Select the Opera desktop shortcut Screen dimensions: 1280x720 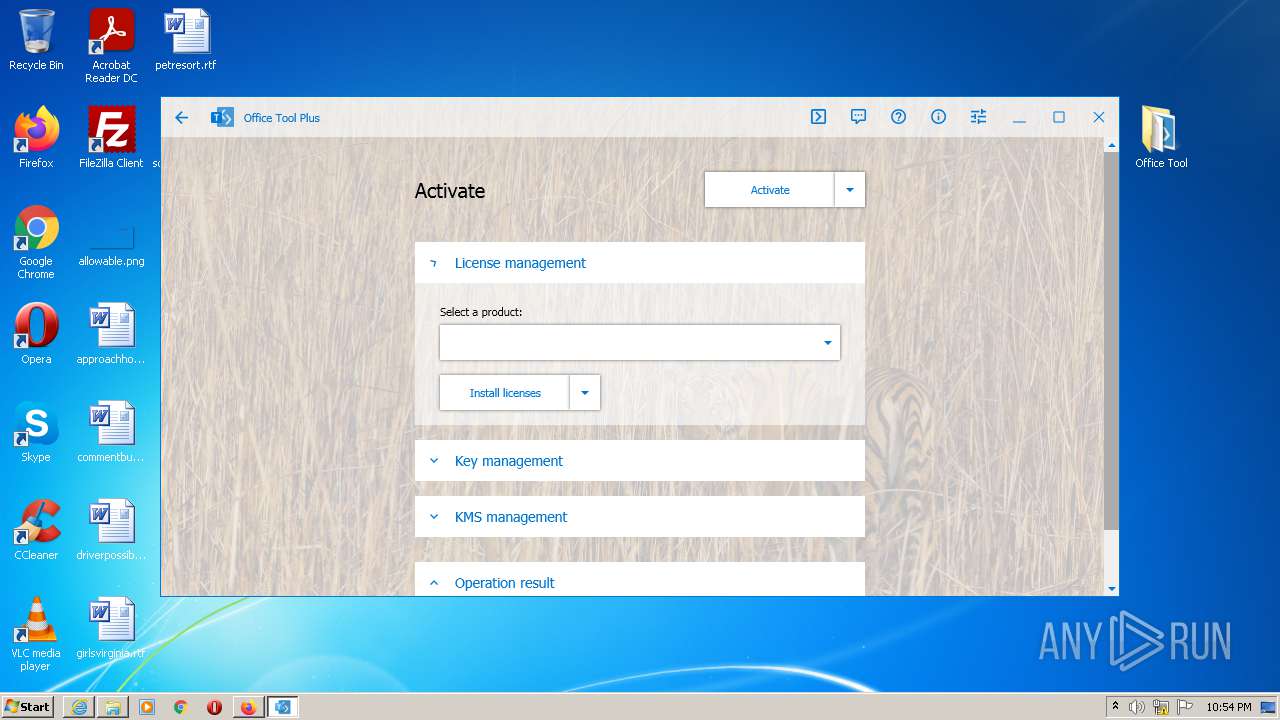pyautogui.click(x=36, y=334)
